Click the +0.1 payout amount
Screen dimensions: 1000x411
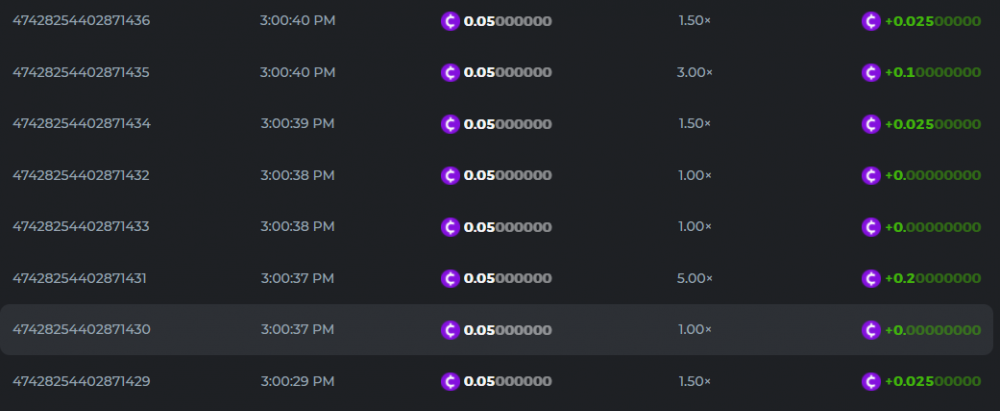pos(933,72)
